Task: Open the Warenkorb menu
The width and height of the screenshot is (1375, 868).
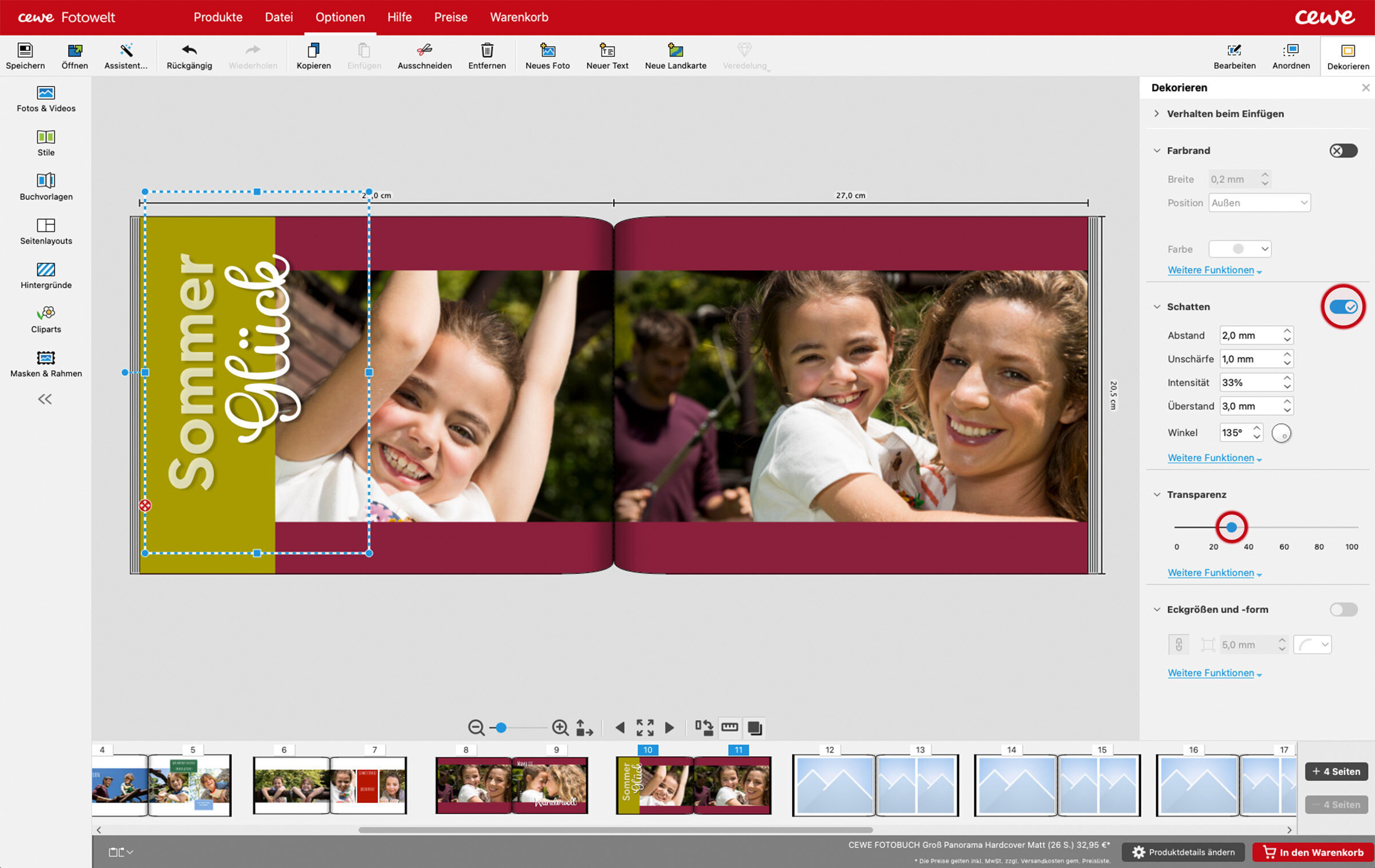Action: pos(519,17)
